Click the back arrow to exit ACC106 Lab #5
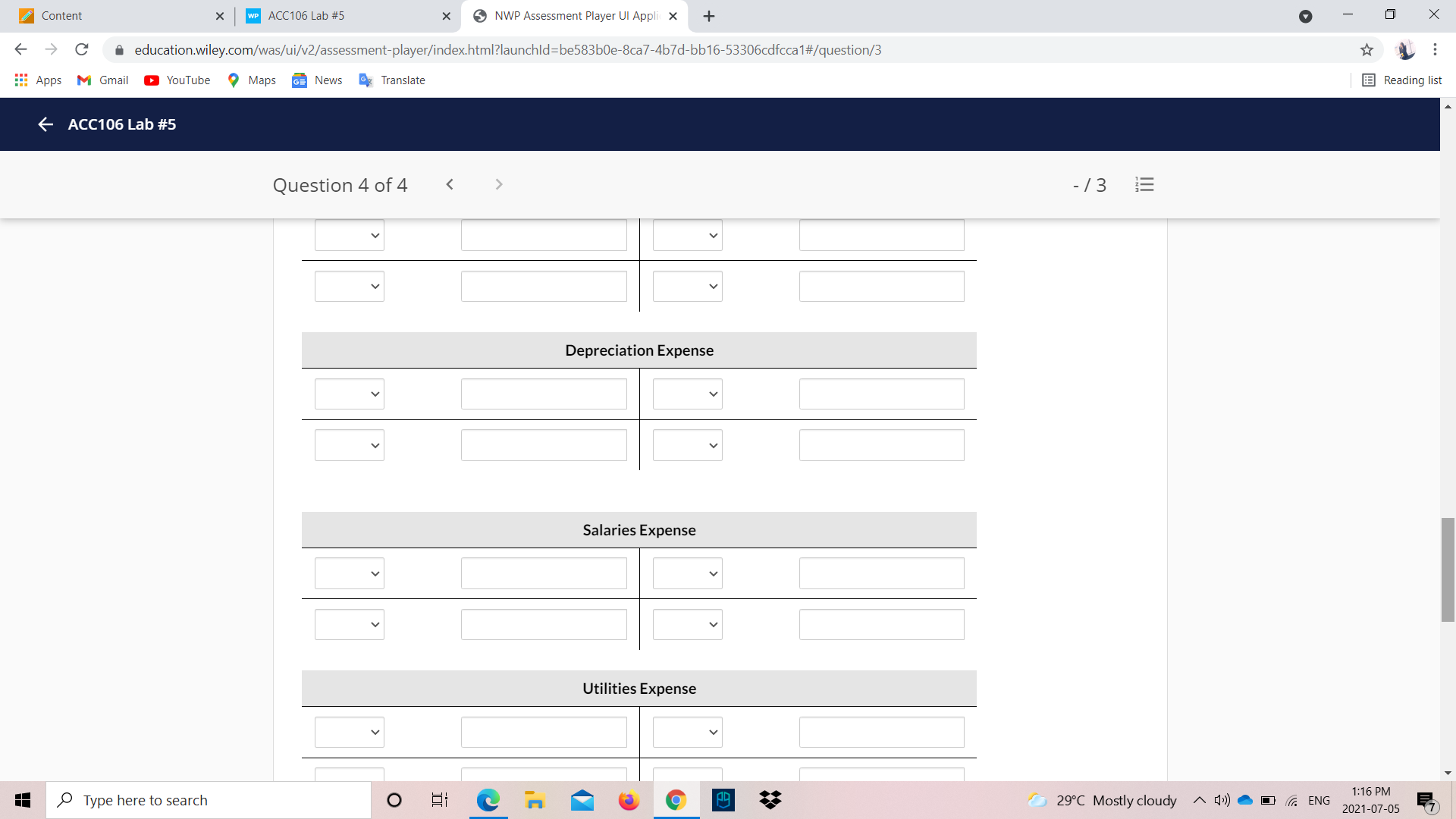The width and height of the screenshot is (1456, 819). tap(45, 124)
